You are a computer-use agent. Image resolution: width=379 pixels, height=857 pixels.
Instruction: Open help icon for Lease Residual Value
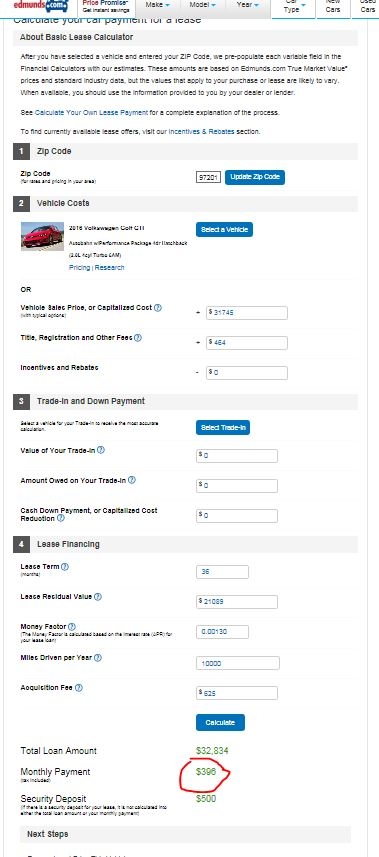[x=98, y=597]
